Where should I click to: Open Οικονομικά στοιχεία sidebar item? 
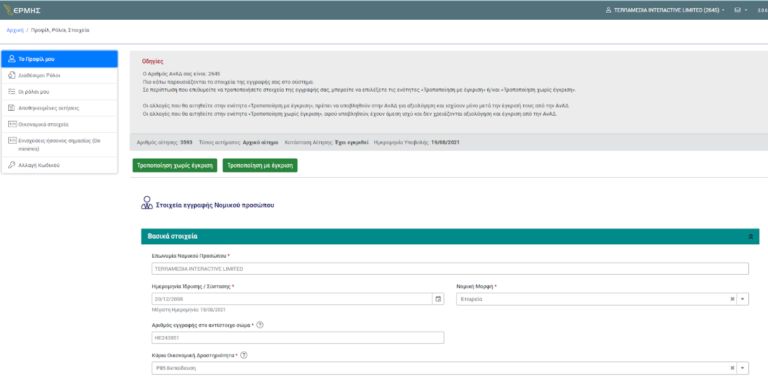(59, 124)
